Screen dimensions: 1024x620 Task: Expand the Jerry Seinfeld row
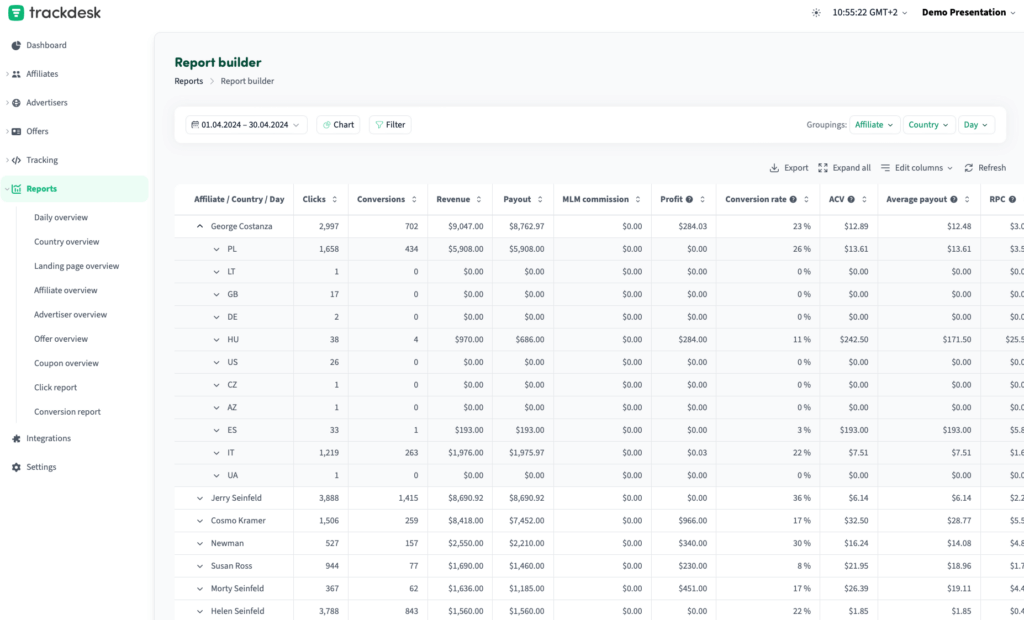[x=199, y=498]
